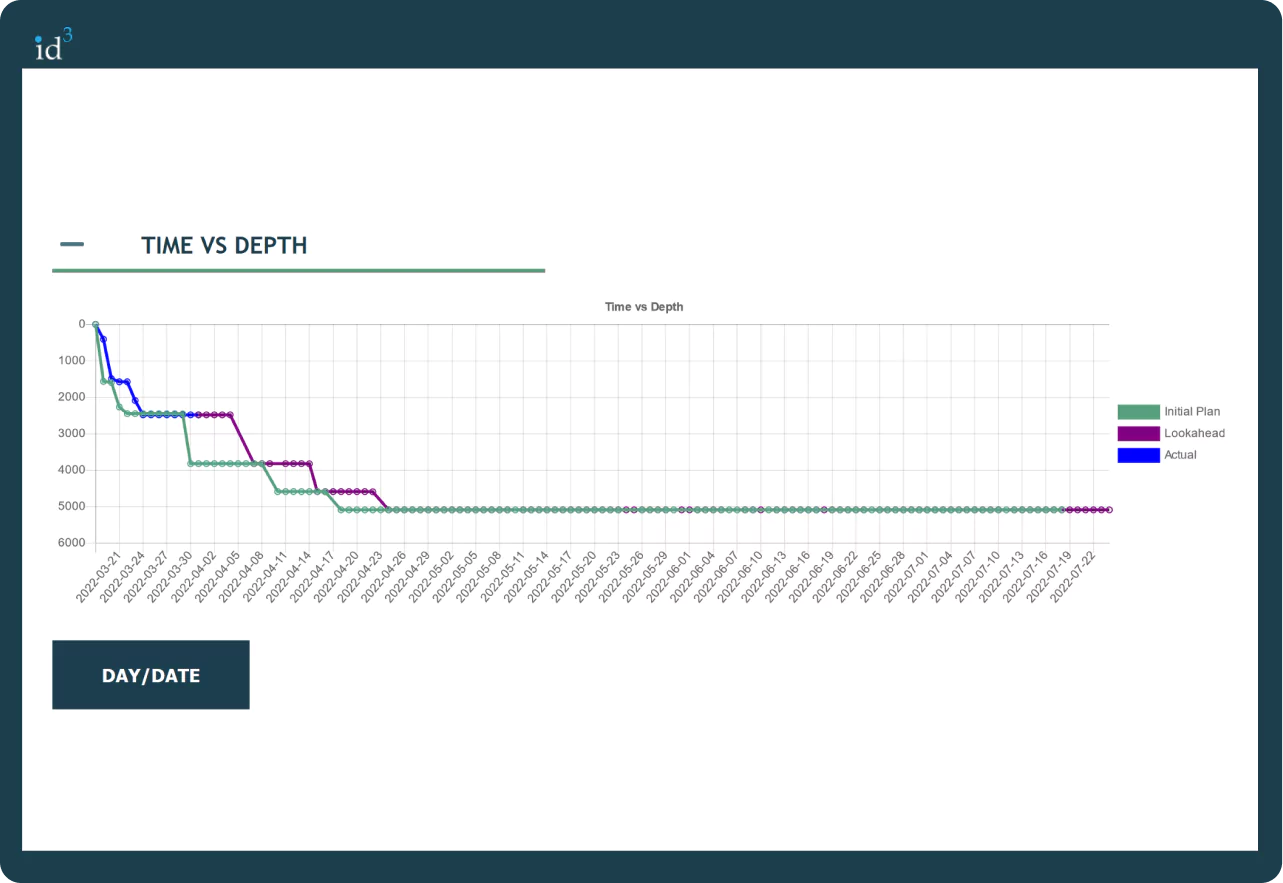This screenshot has width=1283, height=883.
Task: Click the small chart title Time vs Depth
Action: 644,307
